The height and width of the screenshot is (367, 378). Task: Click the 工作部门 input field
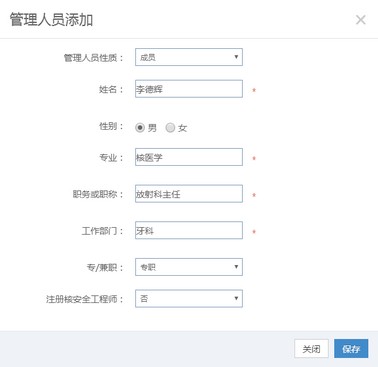189,230
